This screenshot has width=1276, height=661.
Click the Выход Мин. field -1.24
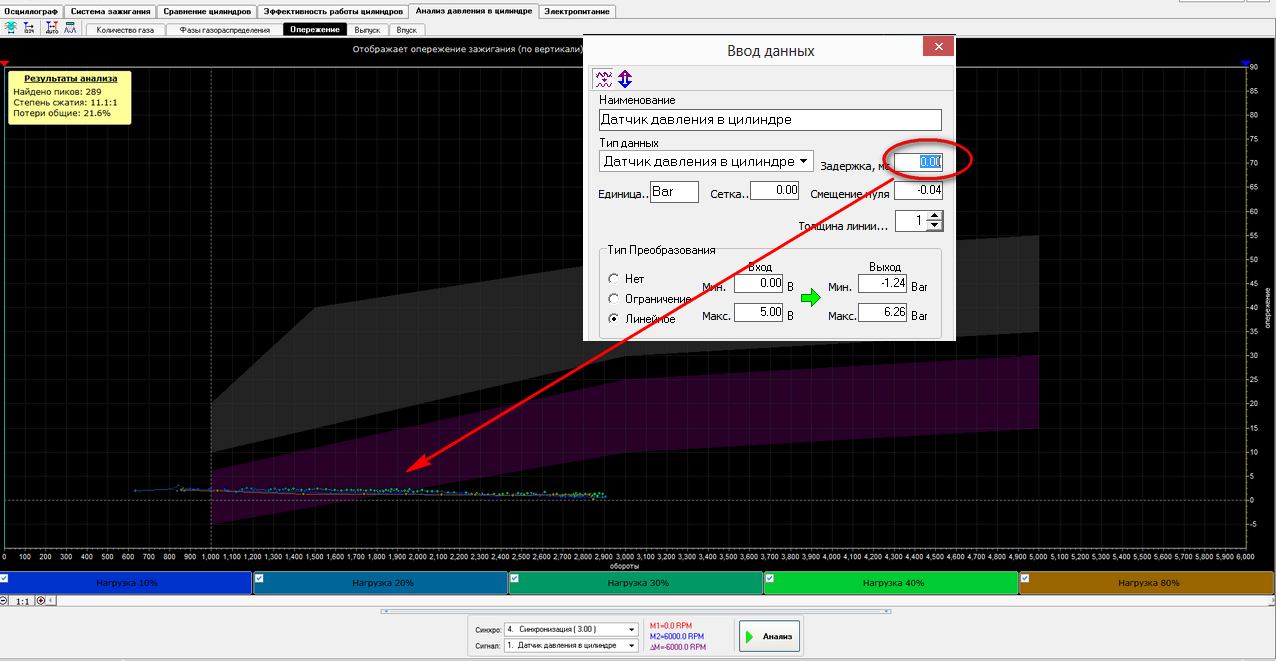click(882, 284)
